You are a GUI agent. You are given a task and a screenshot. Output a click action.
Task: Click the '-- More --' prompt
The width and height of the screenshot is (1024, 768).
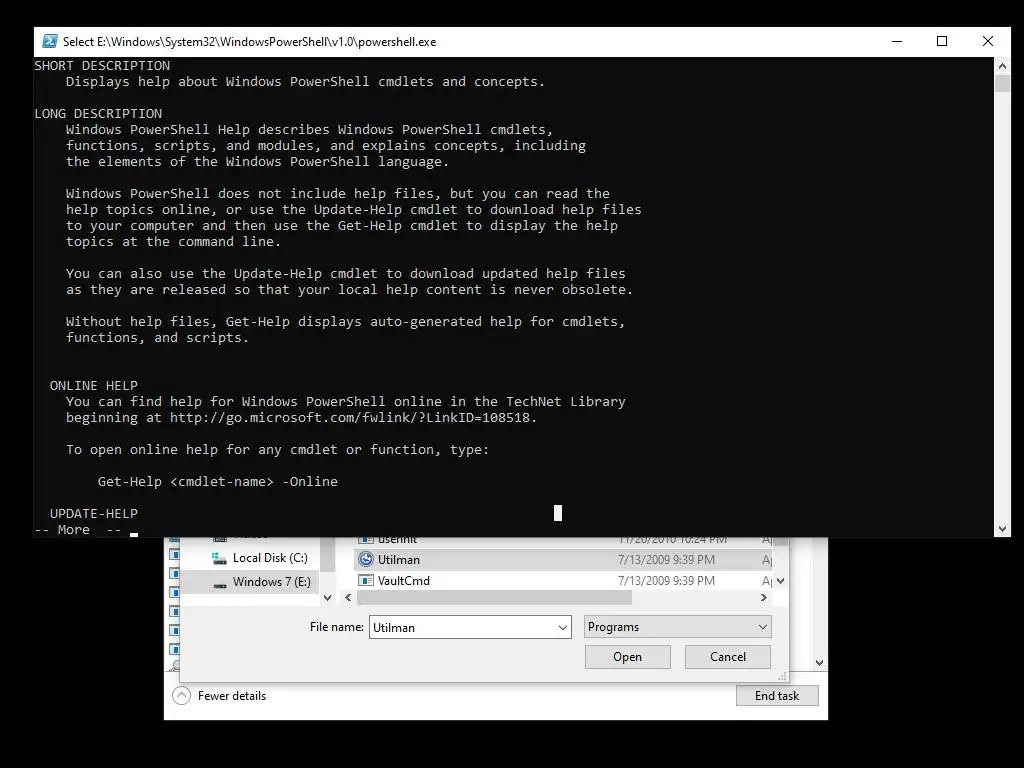click(78, 530)
